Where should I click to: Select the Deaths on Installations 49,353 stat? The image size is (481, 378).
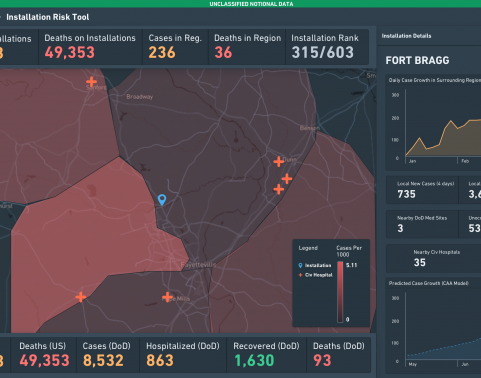(90, 47)
